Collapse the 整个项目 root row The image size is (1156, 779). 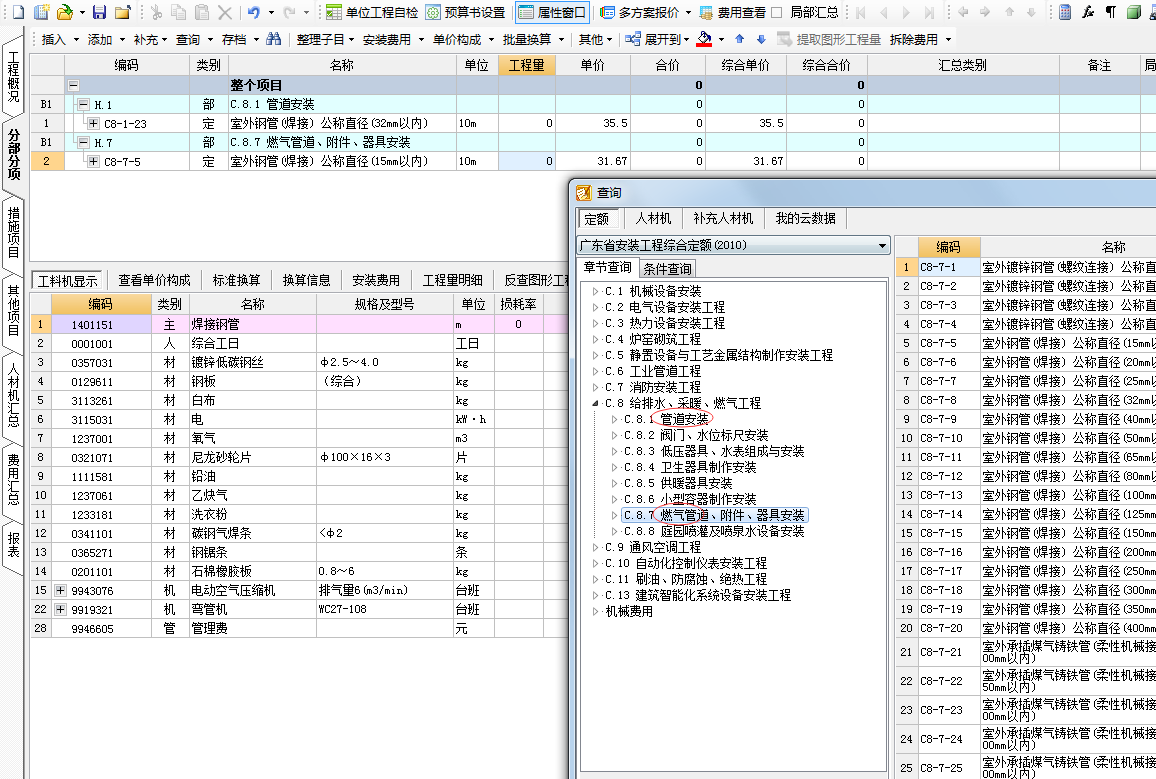click(73, 85)
